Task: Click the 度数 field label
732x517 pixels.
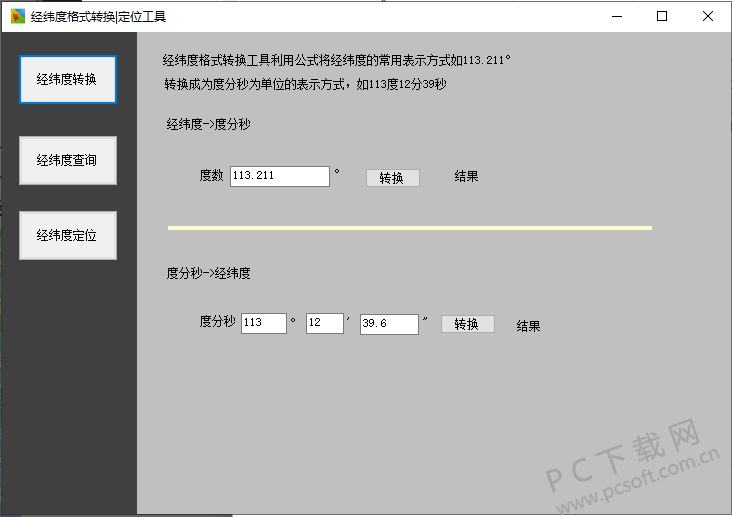Action: [x=211, y=176]
